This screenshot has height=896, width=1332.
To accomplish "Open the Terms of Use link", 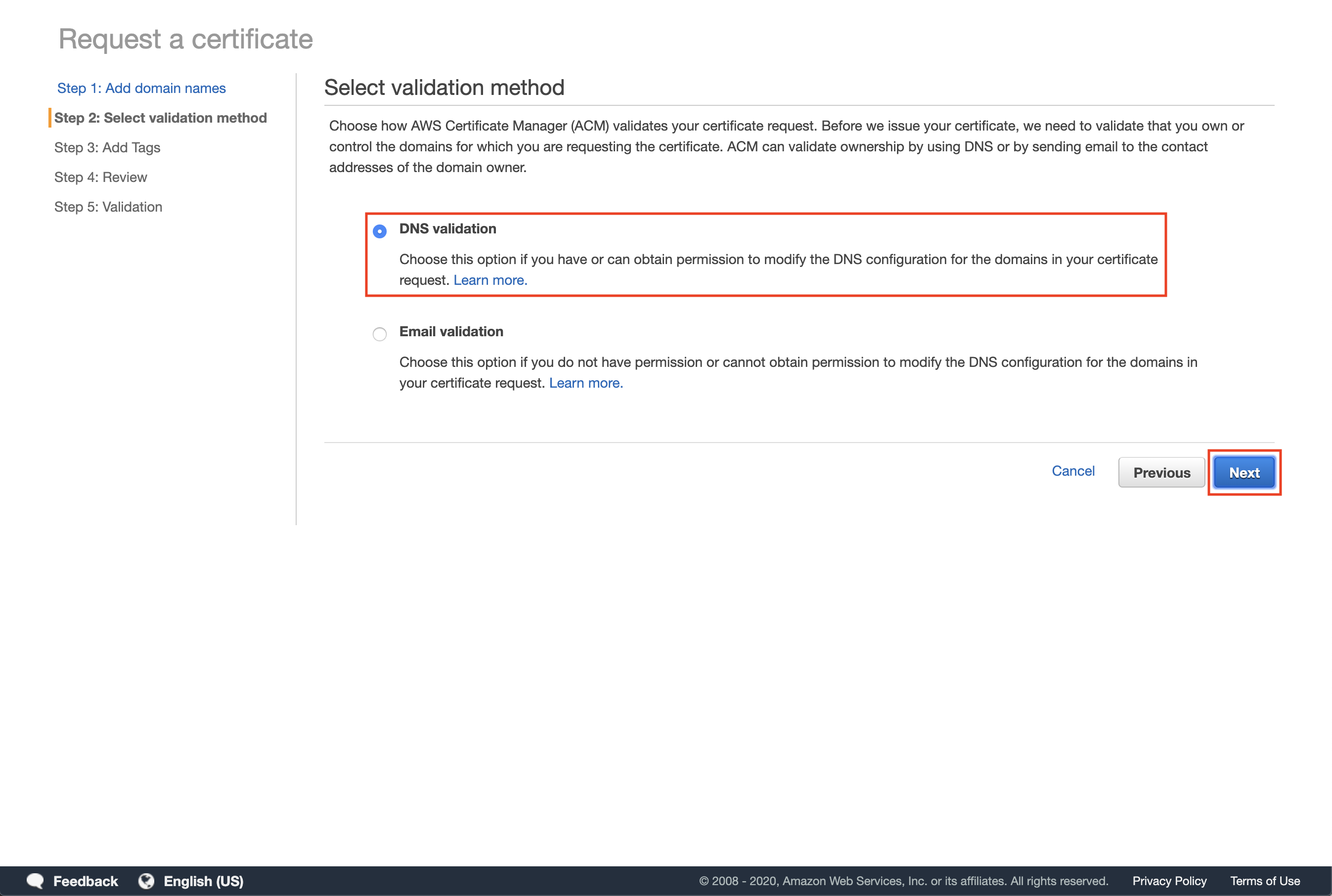I will (x=1265, y=881).
